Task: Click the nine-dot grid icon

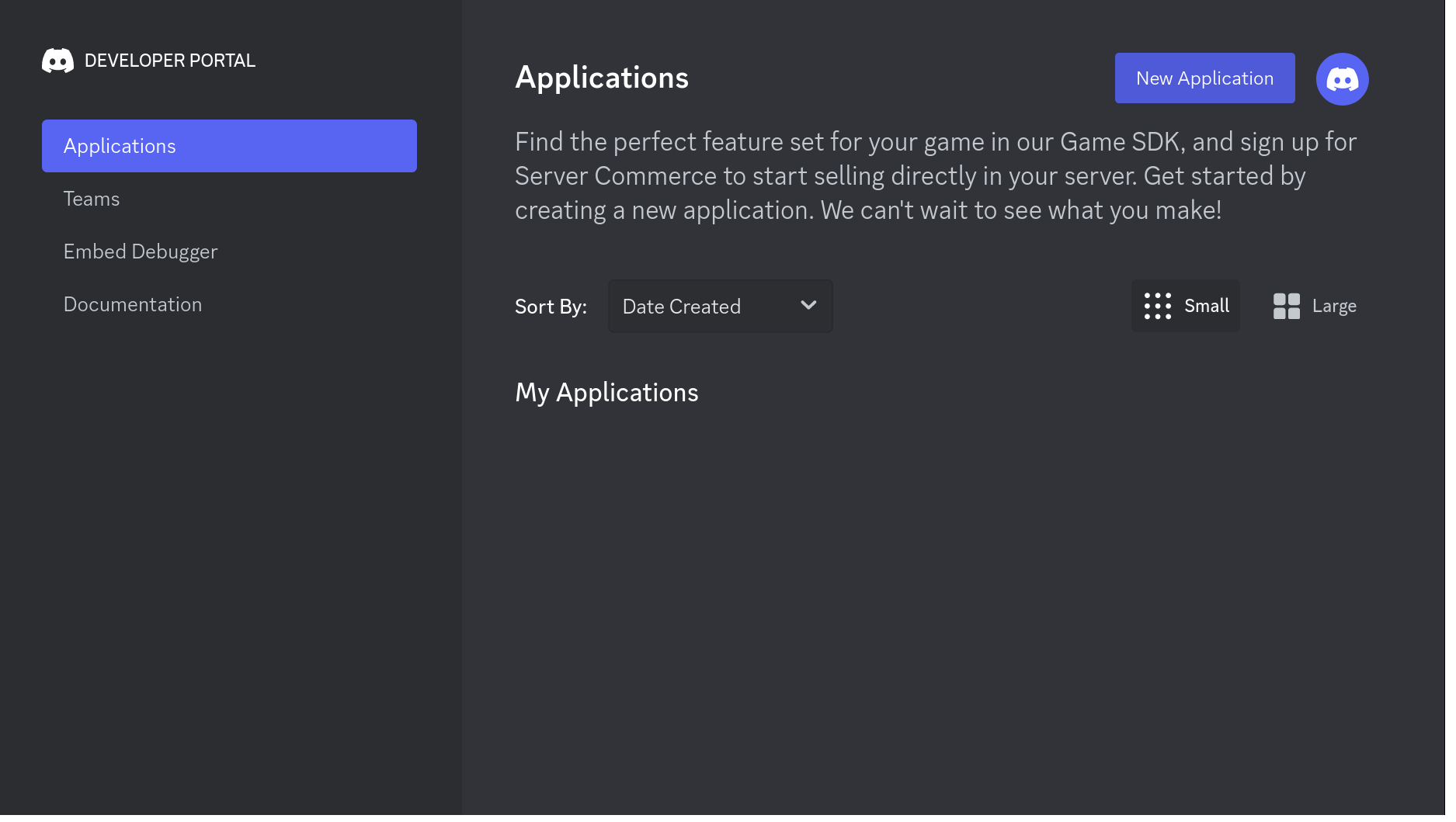Action: (x=1156, y=306)
